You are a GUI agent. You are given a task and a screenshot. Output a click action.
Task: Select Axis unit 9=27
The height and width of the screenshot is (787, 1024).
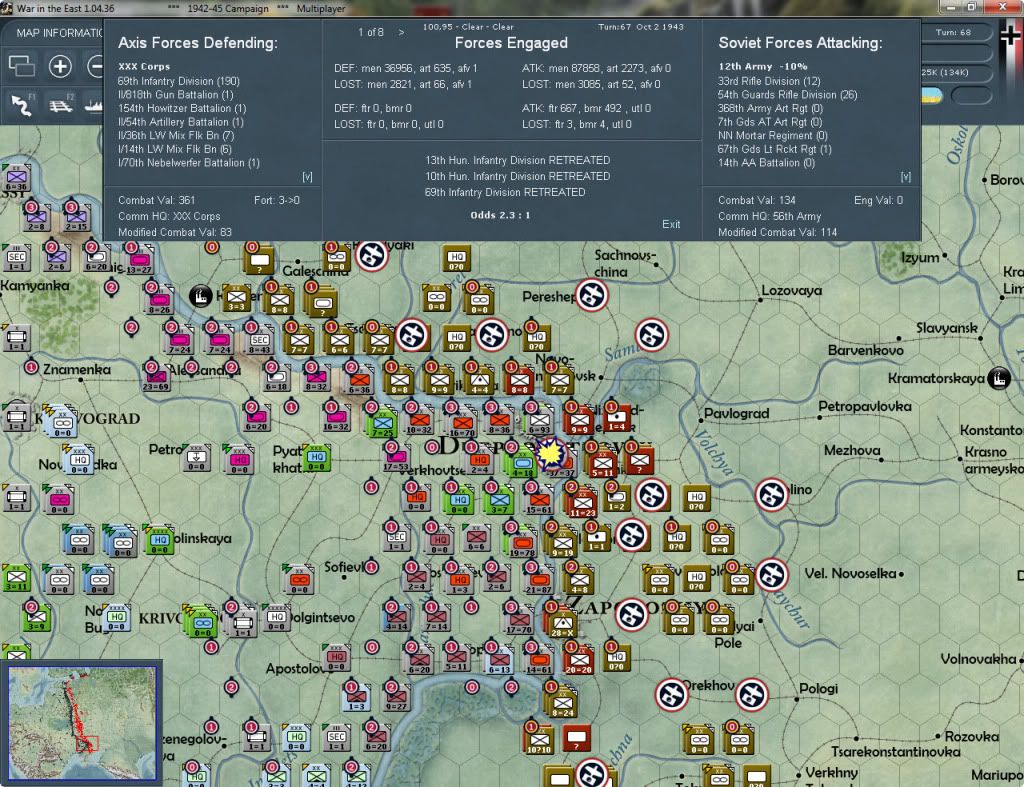[396, 698]
